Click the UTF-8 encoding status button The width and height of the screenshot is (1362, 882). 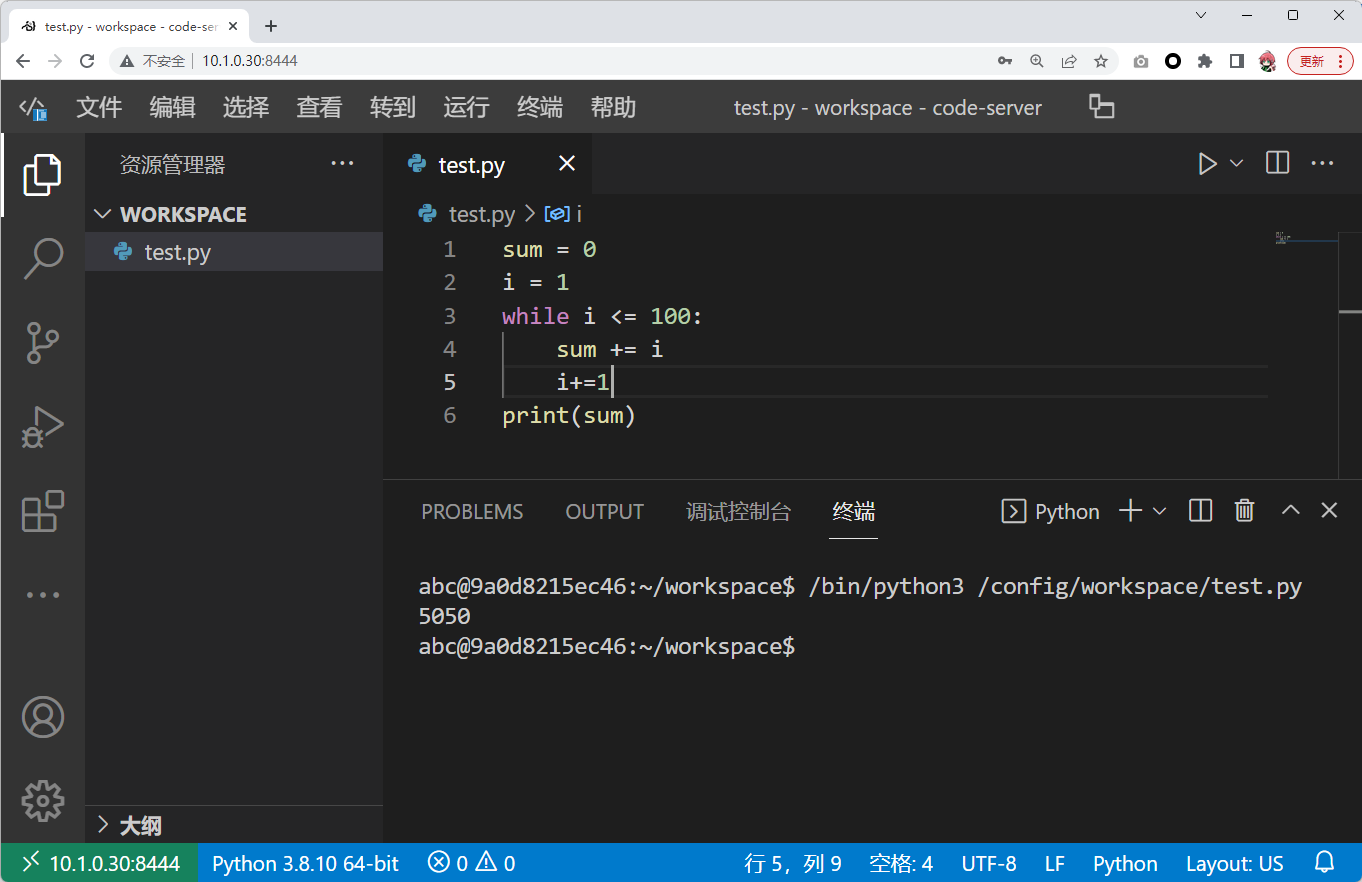pos(988,864)
